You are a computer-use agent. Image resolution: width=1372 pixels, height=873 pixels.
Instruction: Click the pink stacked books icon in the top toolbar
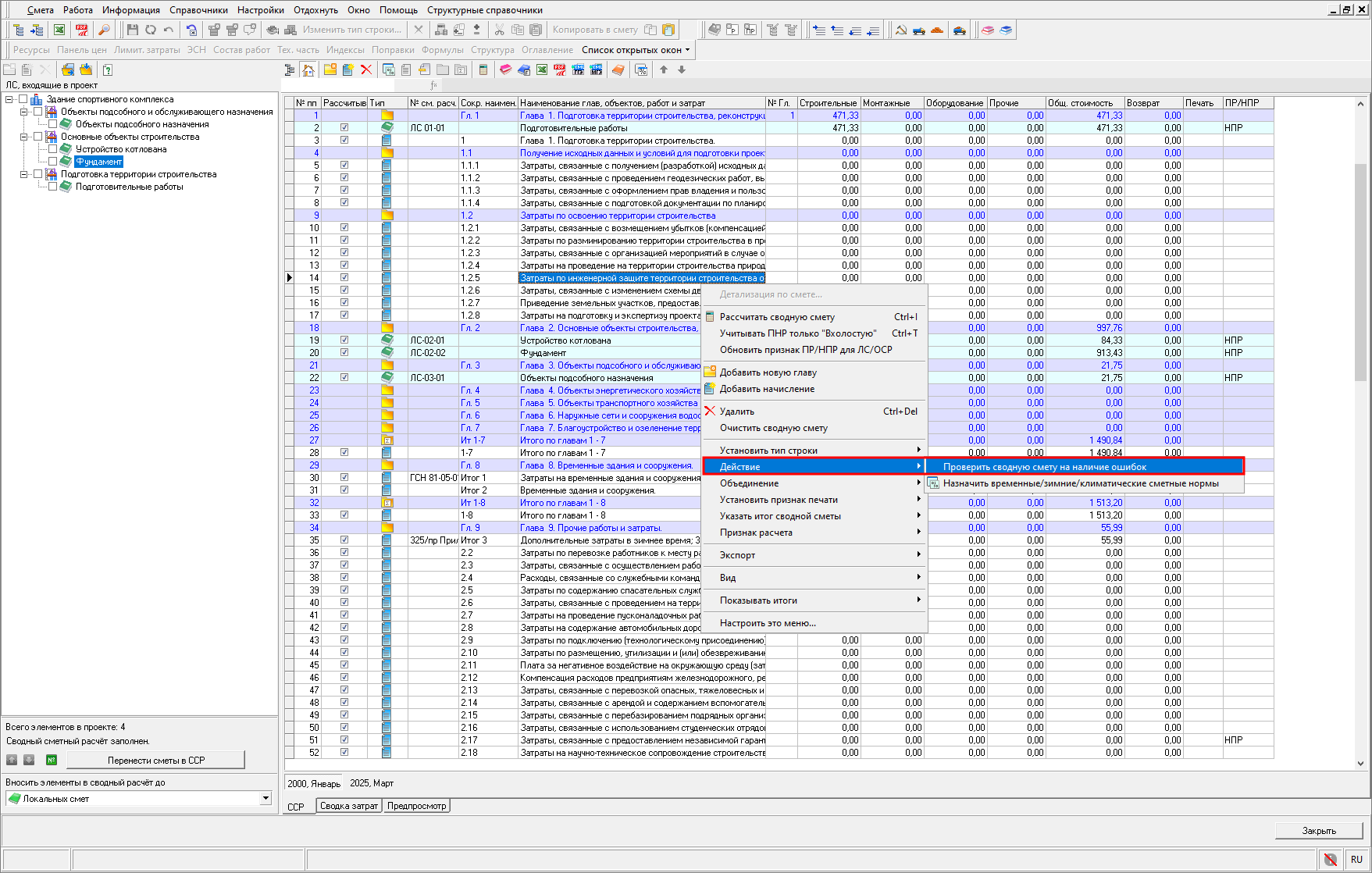click(x=988, y=30)
